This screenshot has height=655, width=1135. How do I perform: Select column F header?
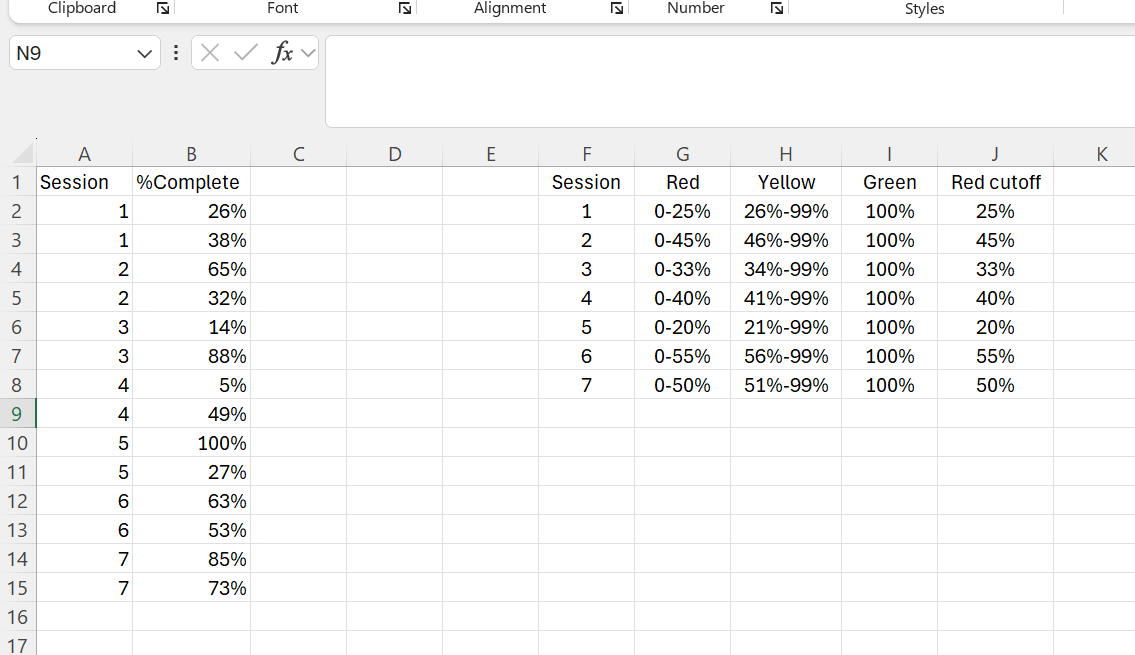pos(586,154)
